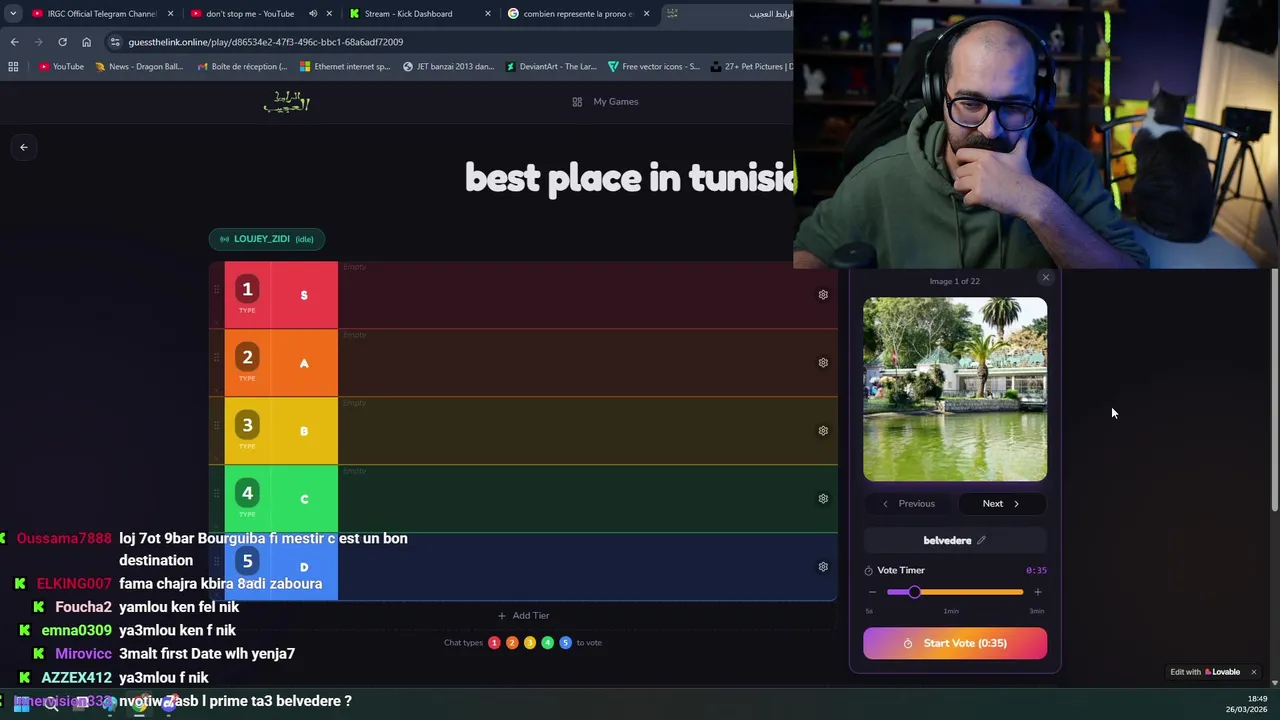Click the plus icon on Vote Timer
Screen dimensions: 1280x720
pyautogui.click(x=1037, y=592)
